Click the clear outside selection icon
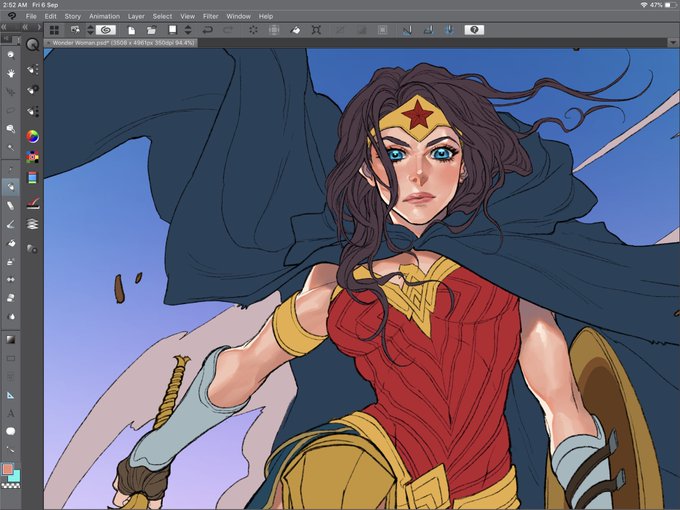680x510 pixels. [274, 30]
